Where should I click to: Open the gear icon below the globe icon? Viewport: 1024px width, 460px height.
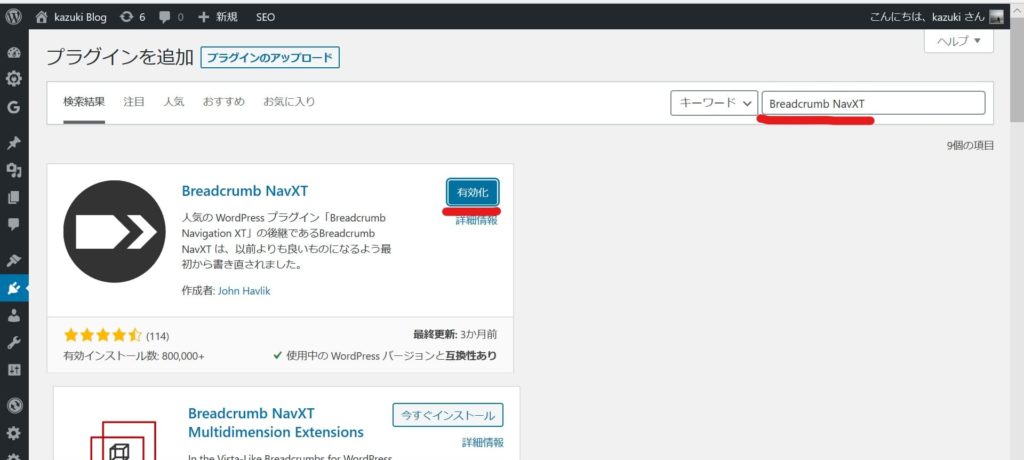coord(14,433)
